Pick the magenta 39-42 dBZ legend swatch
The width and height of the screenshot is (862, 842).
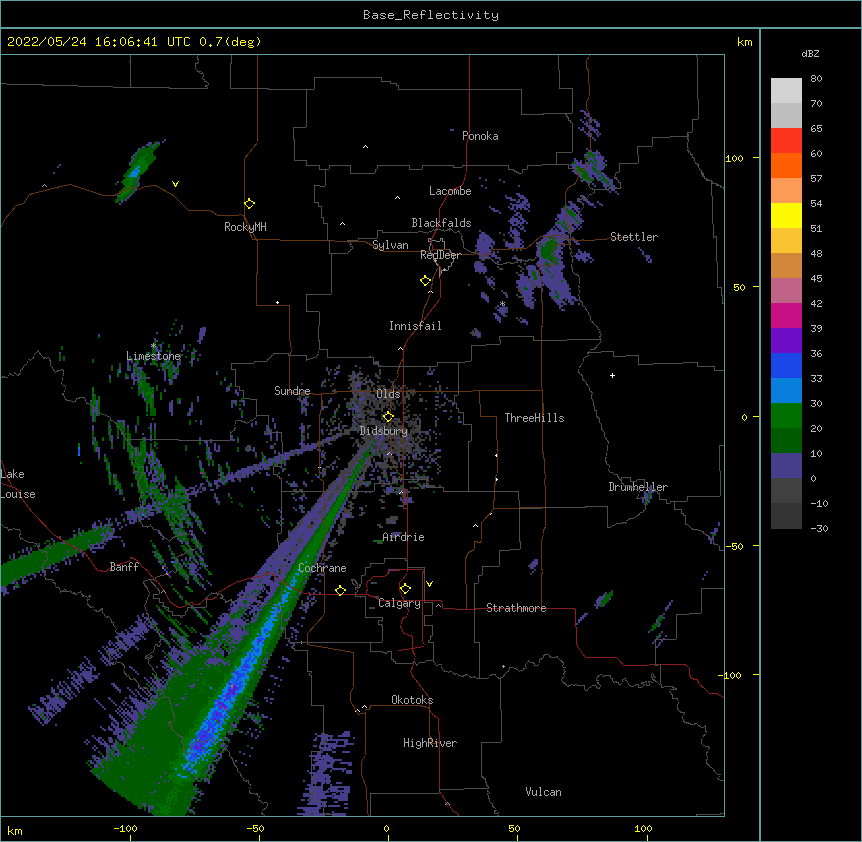pos(786,316)
